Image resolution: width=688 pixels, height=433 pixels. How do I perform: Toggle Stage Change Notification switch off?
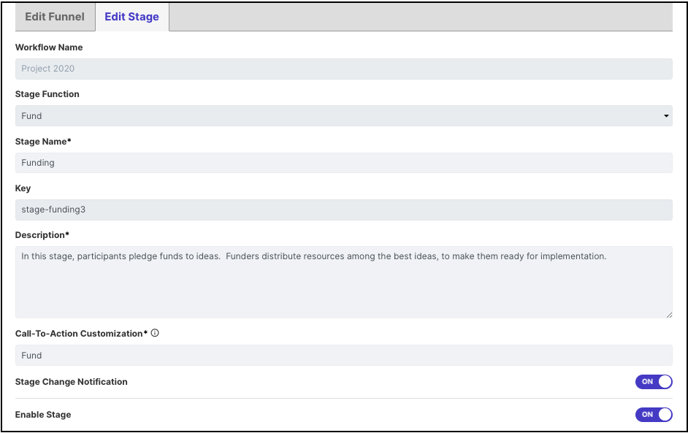tap(654, 382)
